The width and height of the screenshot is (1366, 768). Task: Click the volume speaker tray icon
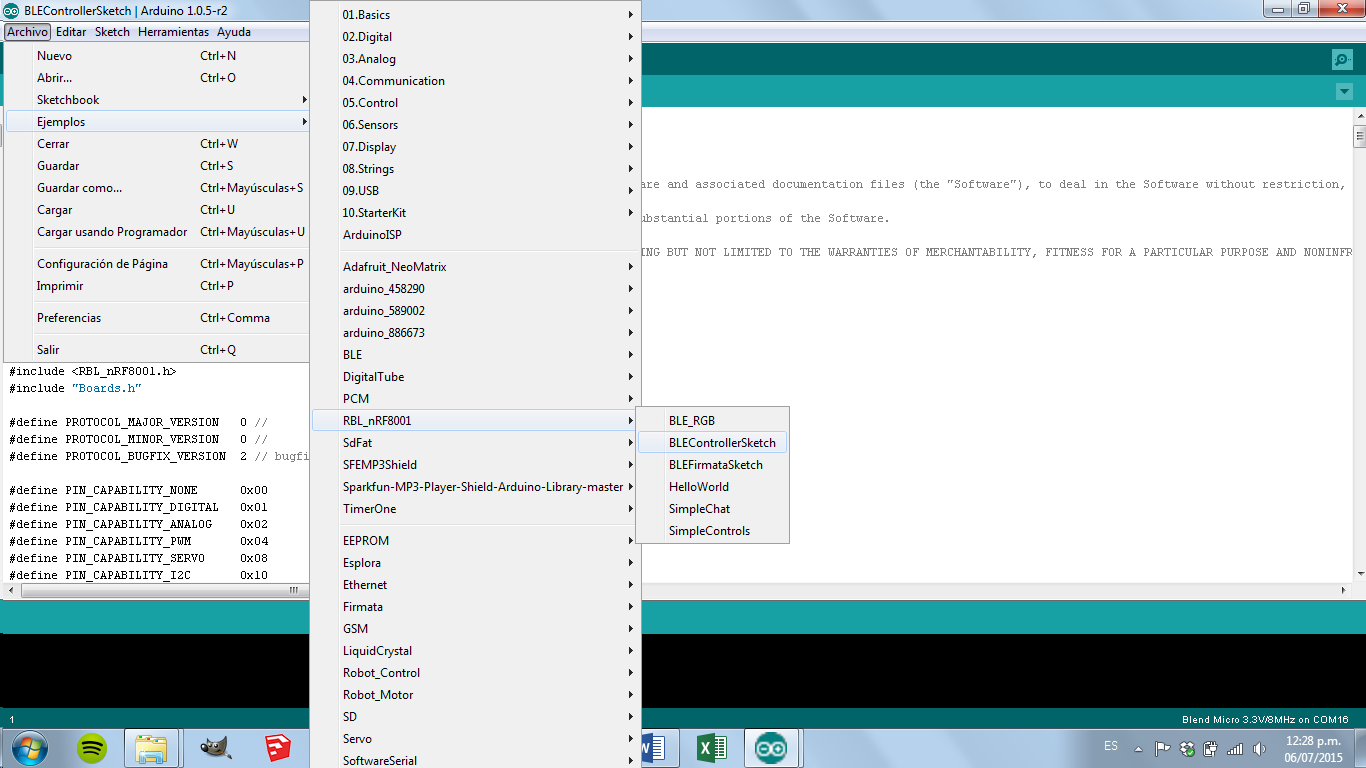pos(1259,748)
